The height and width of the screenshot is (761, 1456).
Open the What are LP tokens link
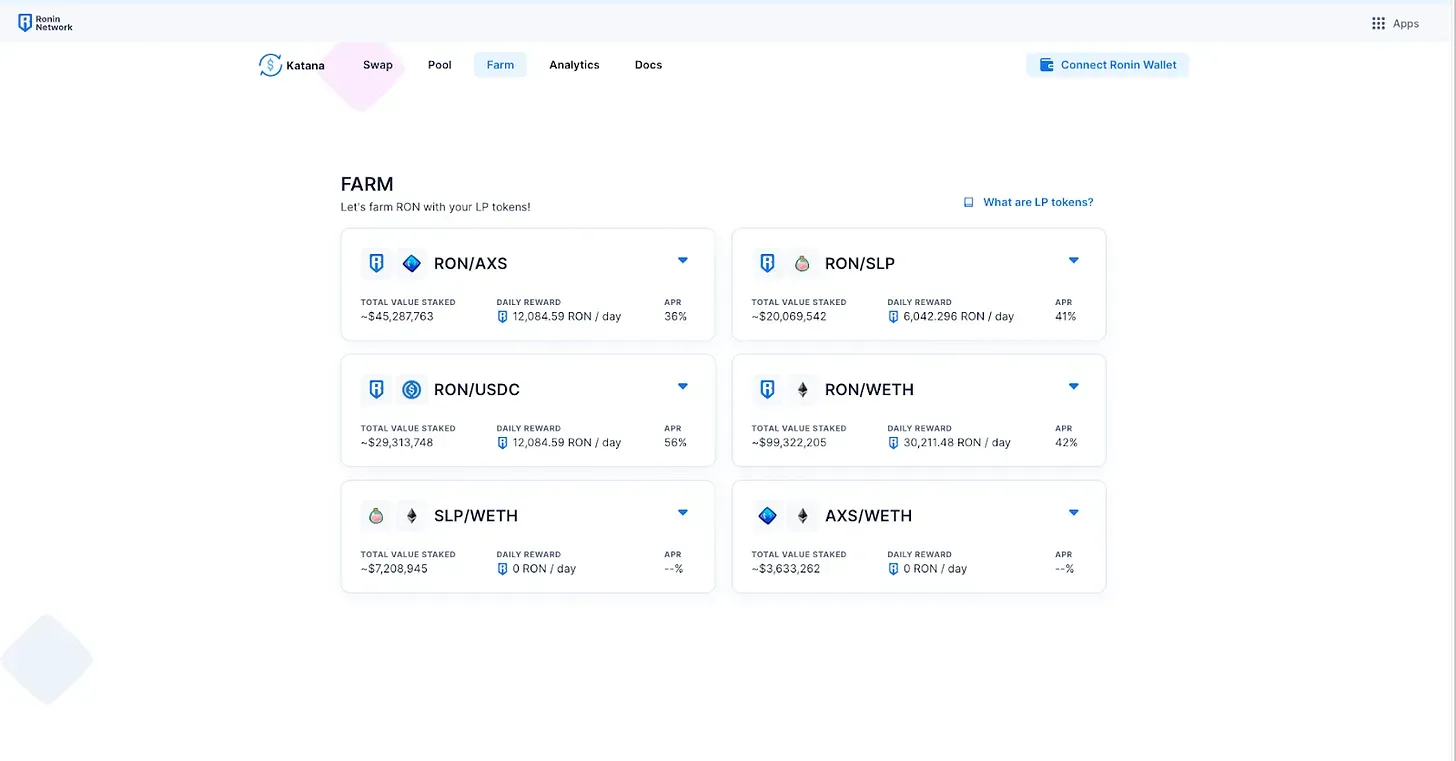(x=1038, y=202)
